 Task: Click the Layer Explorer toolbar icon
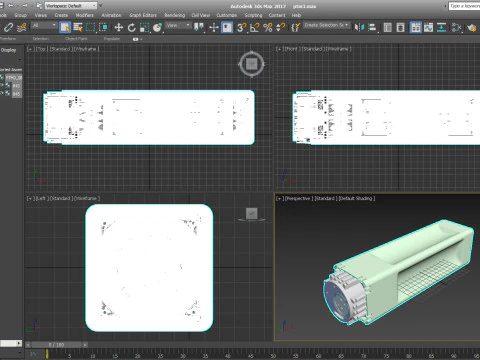[400, 27]
